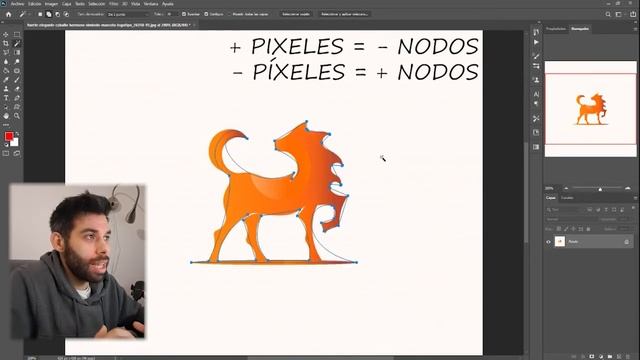Select the Dodge tool

(x=17, y=62)
